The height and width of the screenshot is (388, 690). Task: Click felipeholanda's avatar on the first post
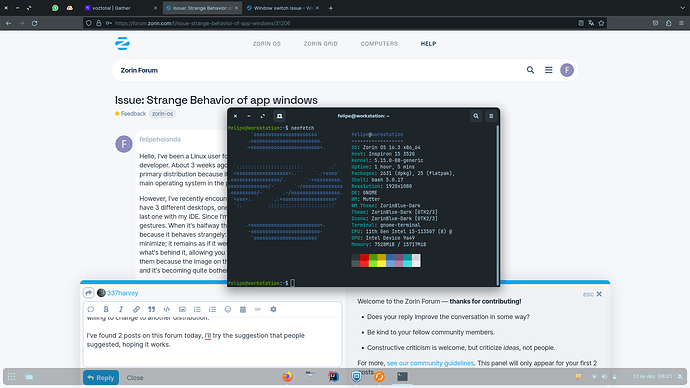[124, 144]
